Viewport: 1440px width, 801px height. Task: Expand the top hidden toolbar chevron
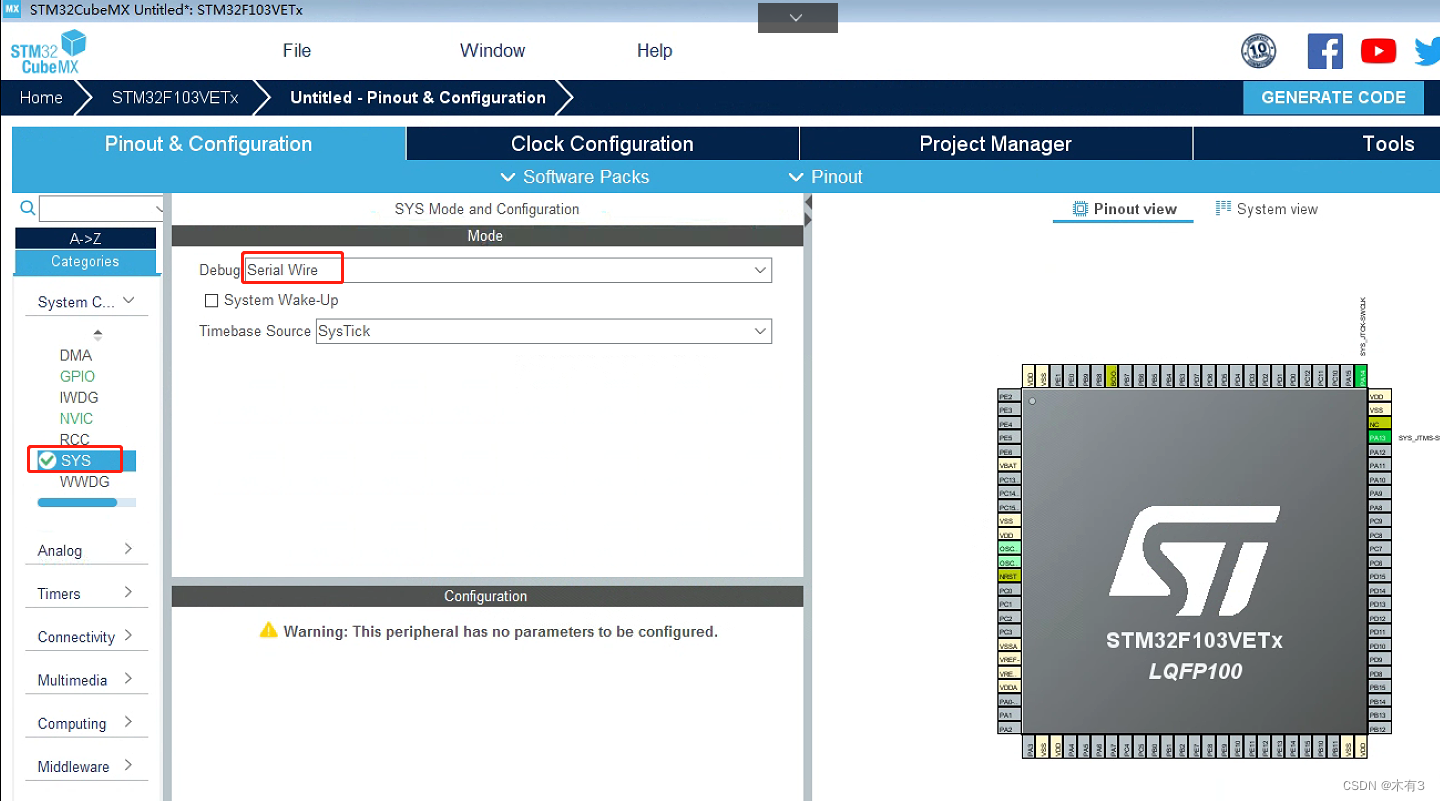tap(797, 17)
